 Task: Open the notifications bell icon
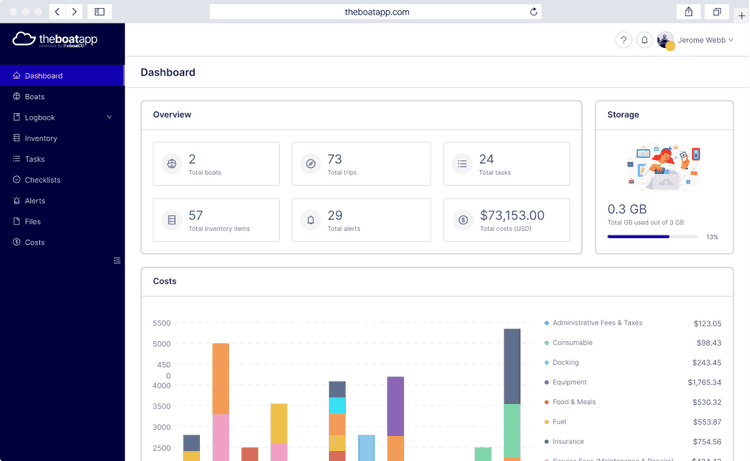tap(644, 40)
